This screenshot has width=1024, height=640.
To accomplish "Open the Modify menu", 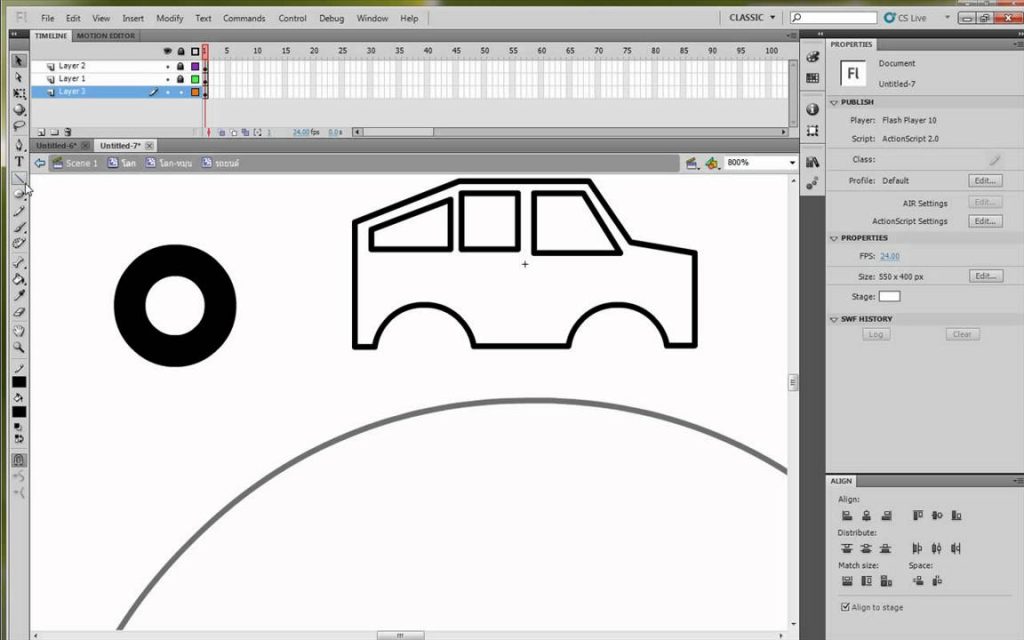I will pos(170,18).
